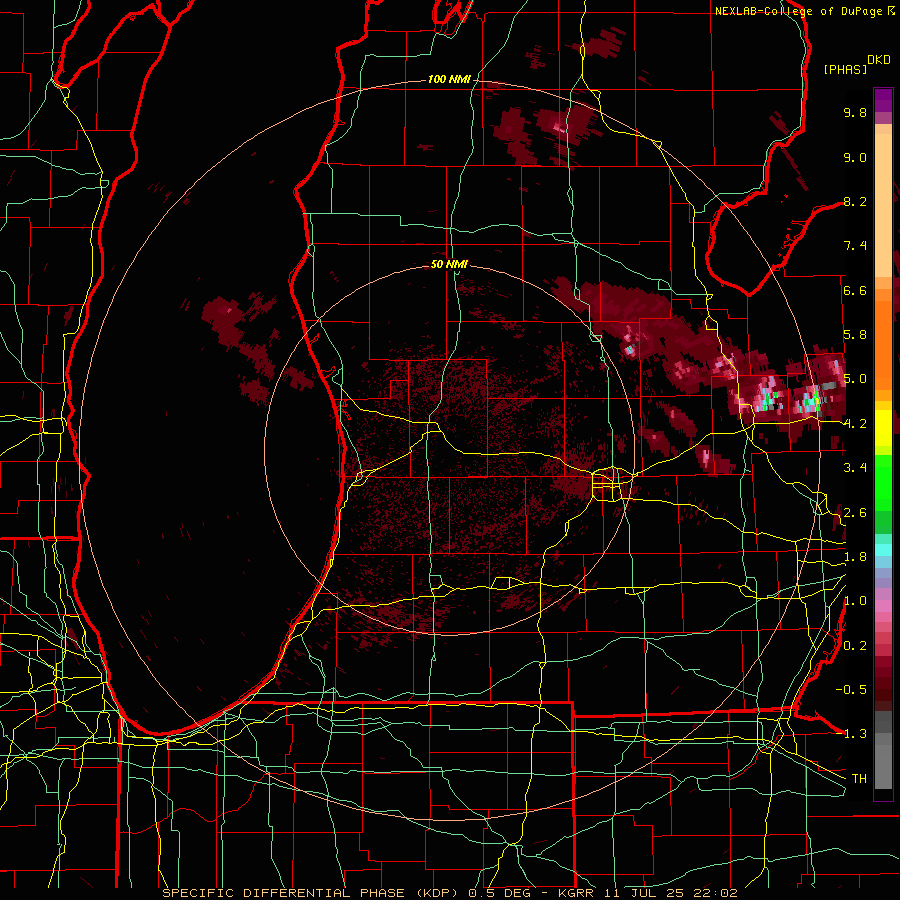The height and width of the screenshot is (900, 900).
Task: Click the 5.8 legend value label
Action: (855, 335)
